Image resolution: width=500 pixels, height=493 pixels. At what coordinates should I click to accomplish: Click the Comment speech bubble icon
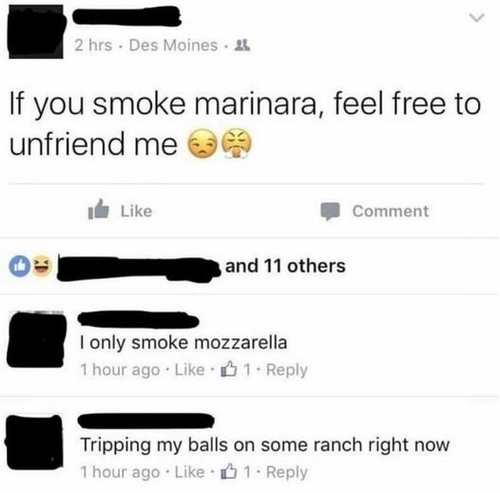click(x=330, y=211)
